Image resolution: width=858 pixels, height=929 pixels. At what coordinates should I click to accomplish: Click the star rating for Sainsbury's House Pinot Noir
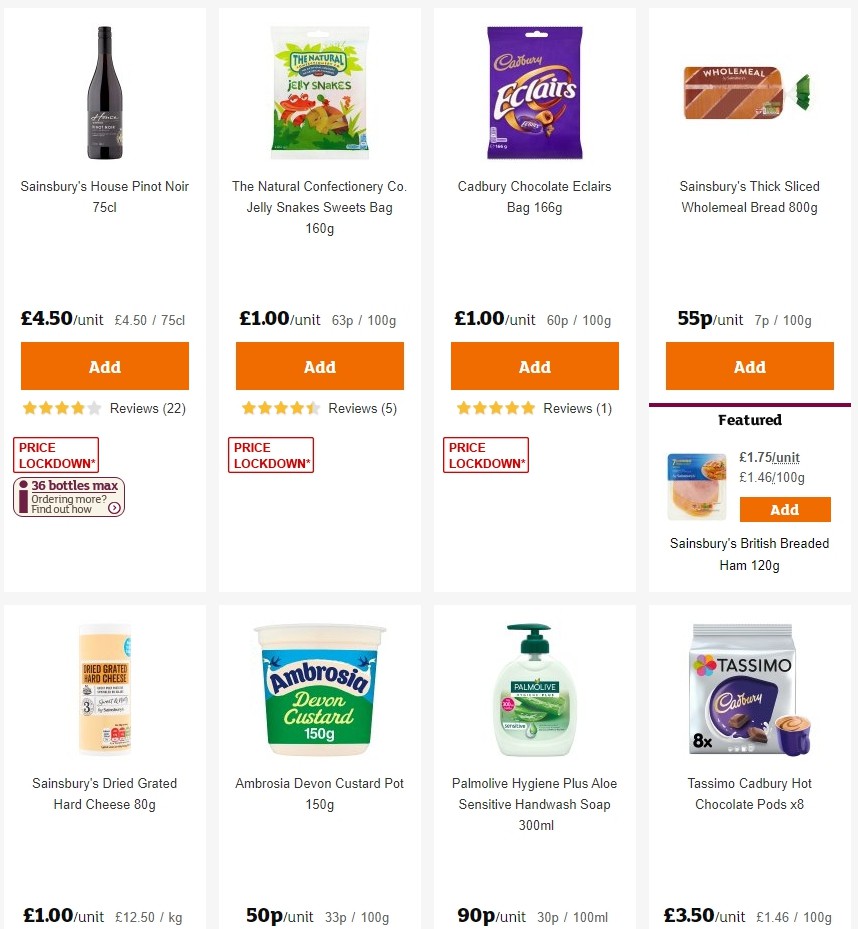pyautogui.click(x=60, y=408)
